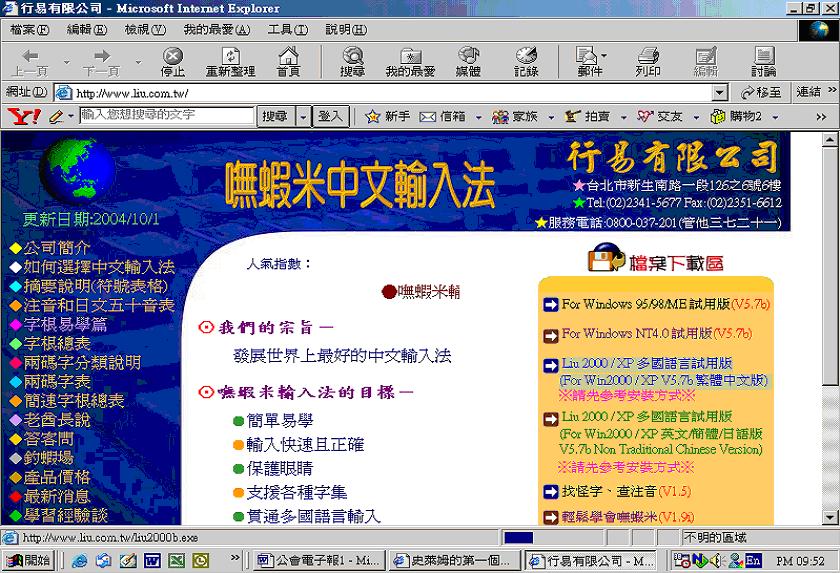Click the 開始 Start button
The height and width of the screenshot is (573, 840).
pos(28,561)
